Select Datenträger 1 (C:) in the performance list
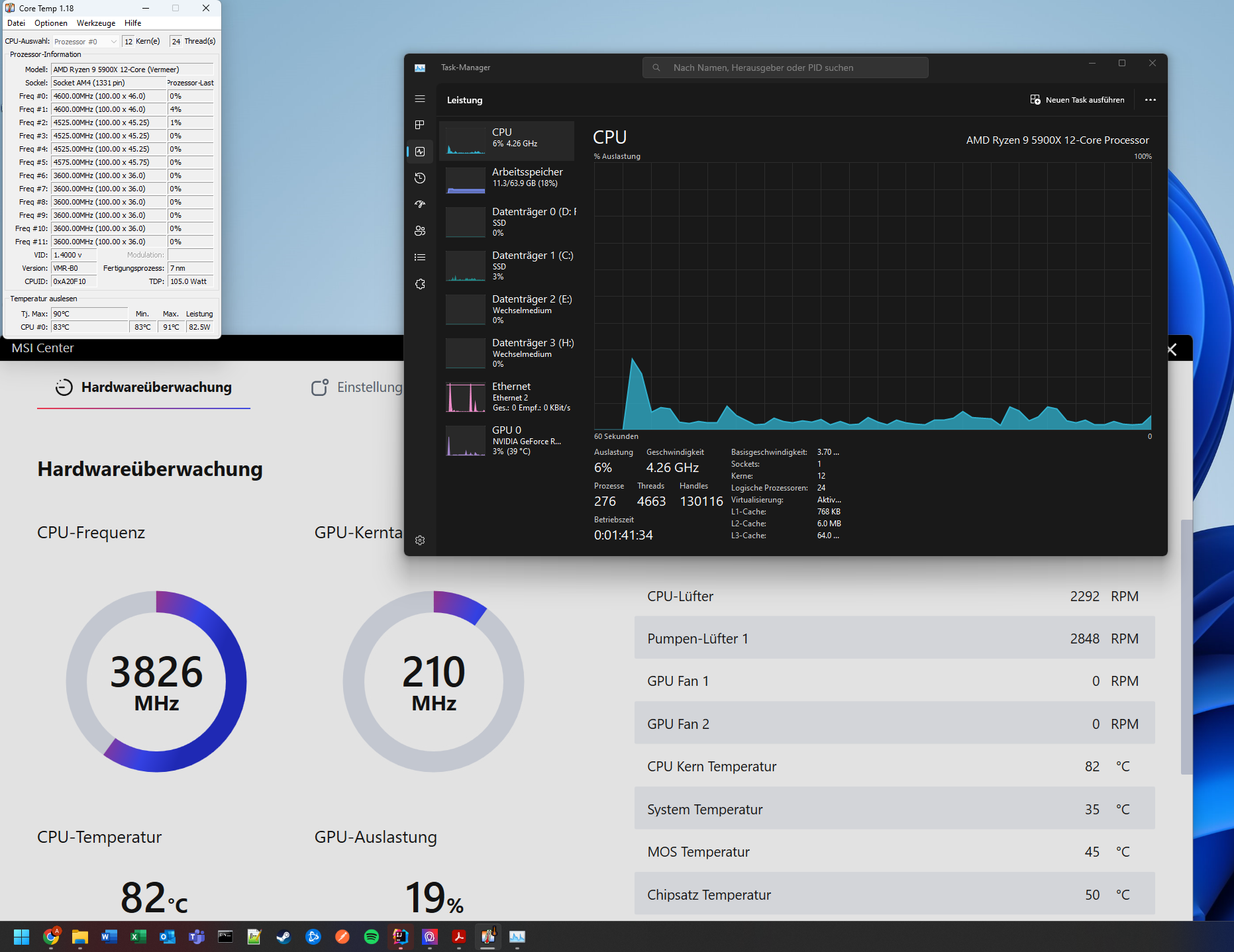Viewport: 1234px width, 952px height. 507,265
